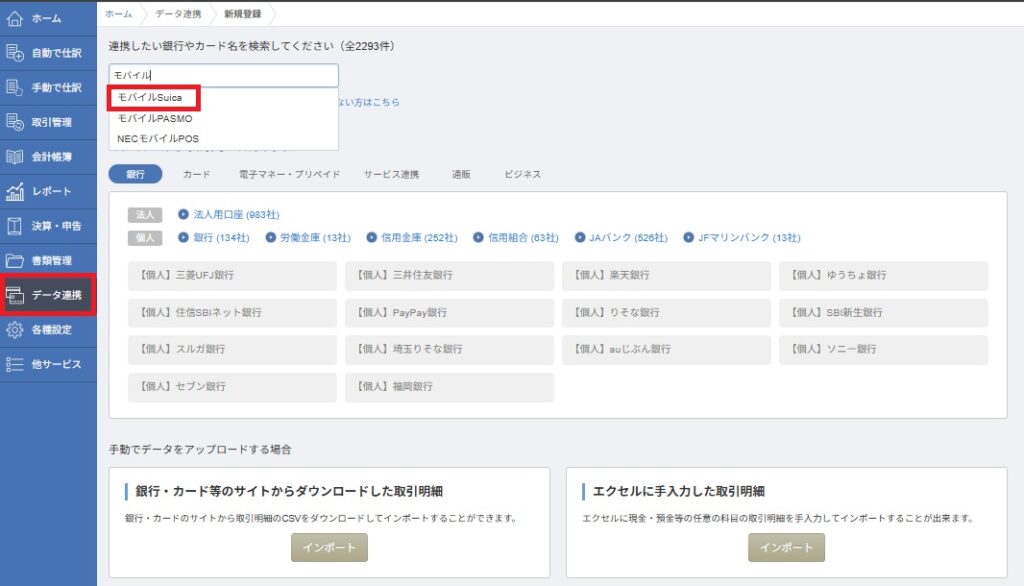This screenshot has height=586, width=1024.
Task: Expand the 法人用口座 (983社) list
Action: pyautogui.click(x=229, y=214)
